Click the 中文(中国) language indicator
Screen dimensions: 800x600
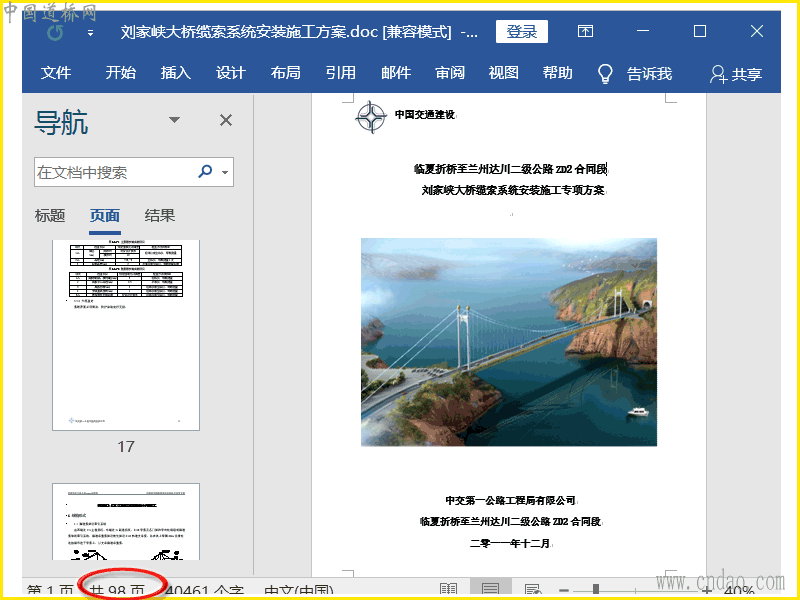299,591
